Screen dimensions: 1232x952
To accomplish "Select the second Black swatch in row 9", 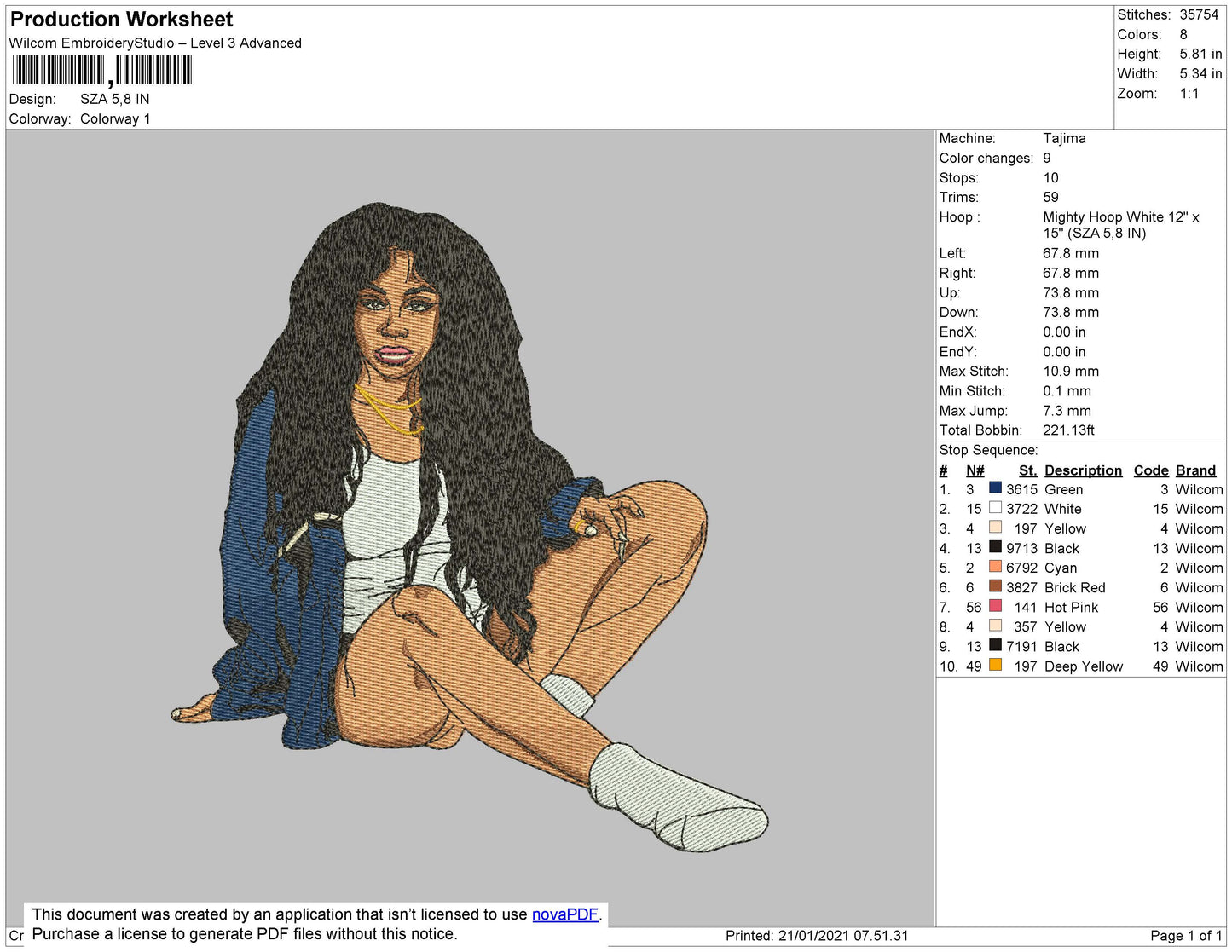I will pyautogui.click(x=996, y=646).
